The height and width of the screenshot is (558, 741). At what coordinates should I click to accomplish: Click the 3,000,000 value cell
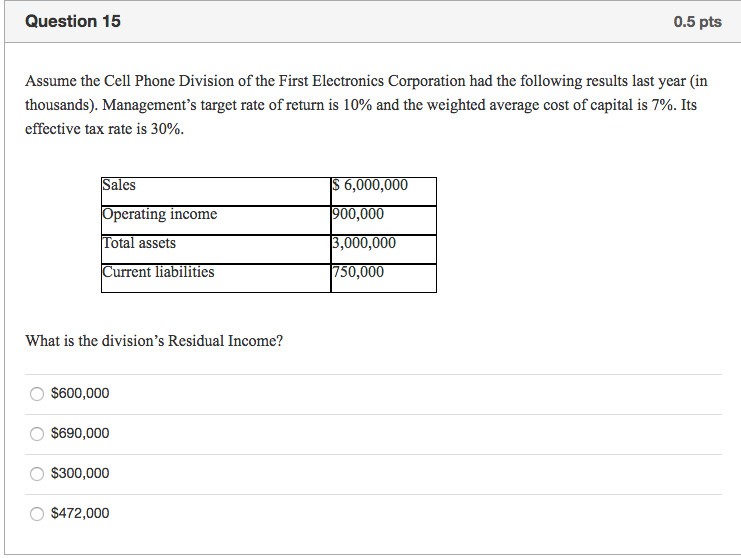tap(383, 244)
